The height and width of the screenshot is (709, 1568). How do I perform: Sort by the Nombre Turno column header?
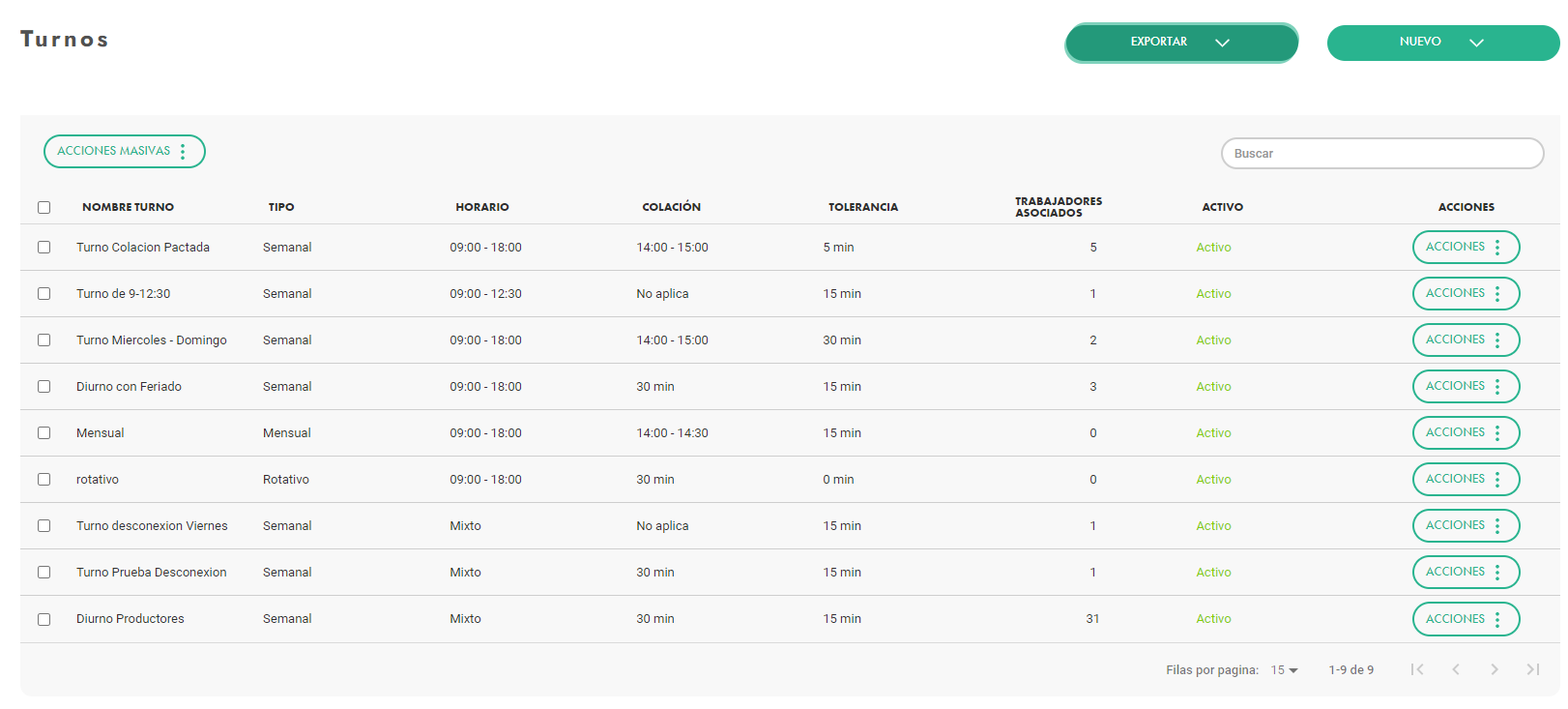(x=128, y=207)
